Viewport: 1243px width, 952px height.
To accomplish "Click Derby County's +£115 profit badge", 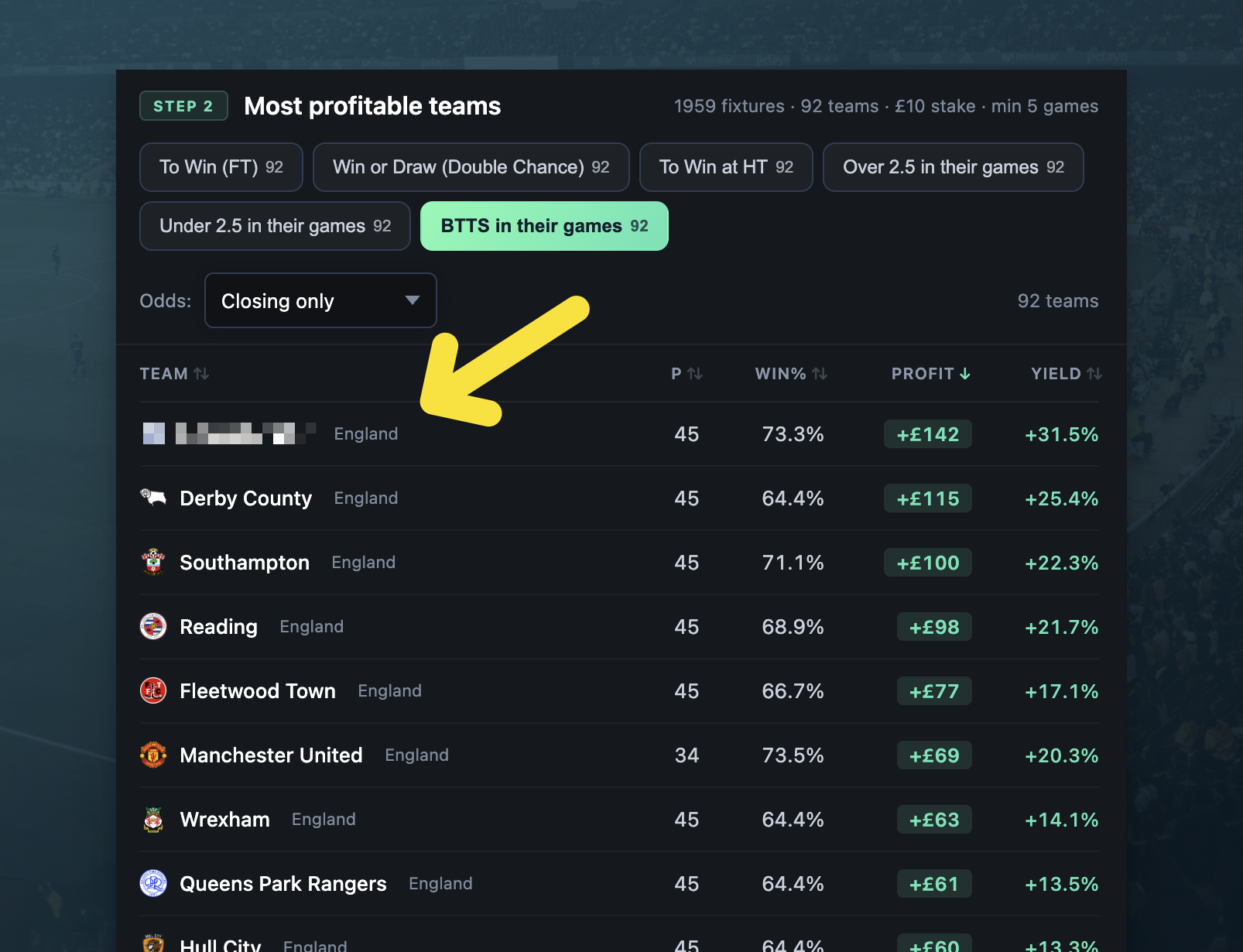I will 928,498.
